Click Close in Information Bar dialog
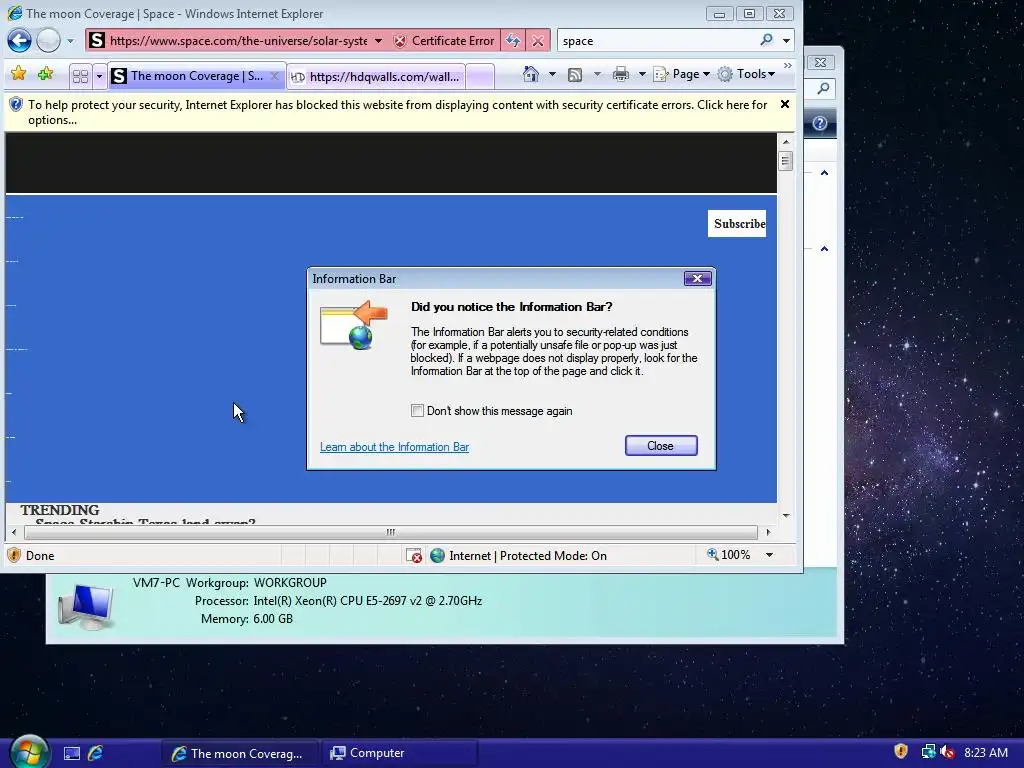1024x768 pixels. point(661,445)
